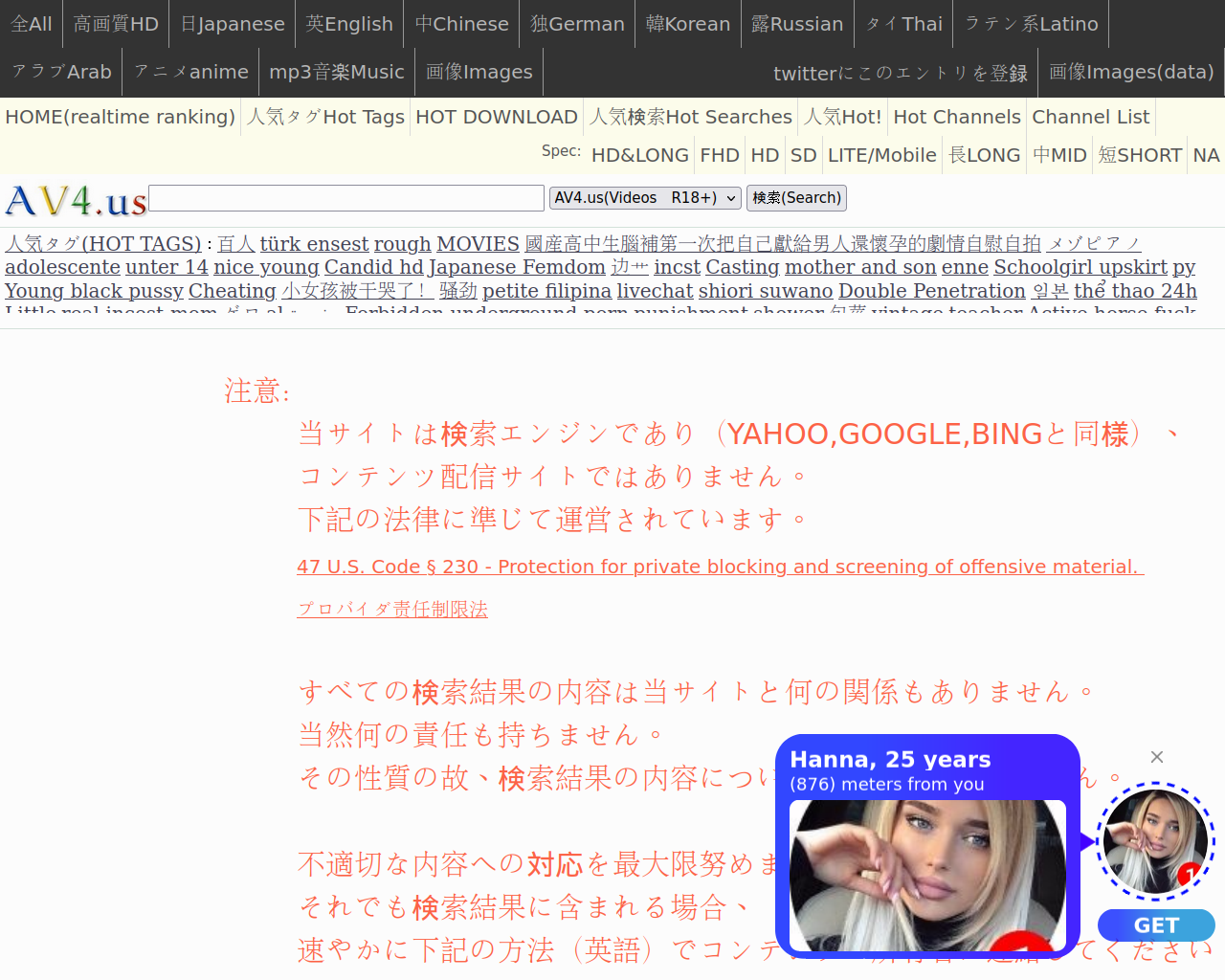Filter by the FHD spec option
The height and width of the screenshot is (980, 1225).
pos(719,155)
